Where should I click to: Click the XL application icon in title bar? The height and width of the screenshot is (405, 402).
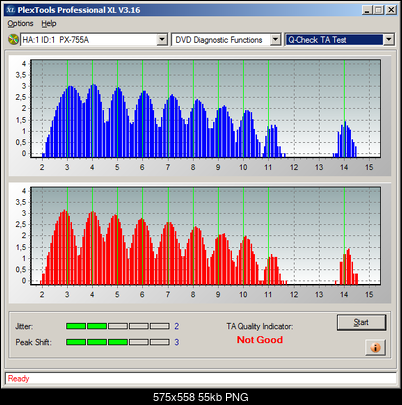pyautogui.click(x=11, y=10)
